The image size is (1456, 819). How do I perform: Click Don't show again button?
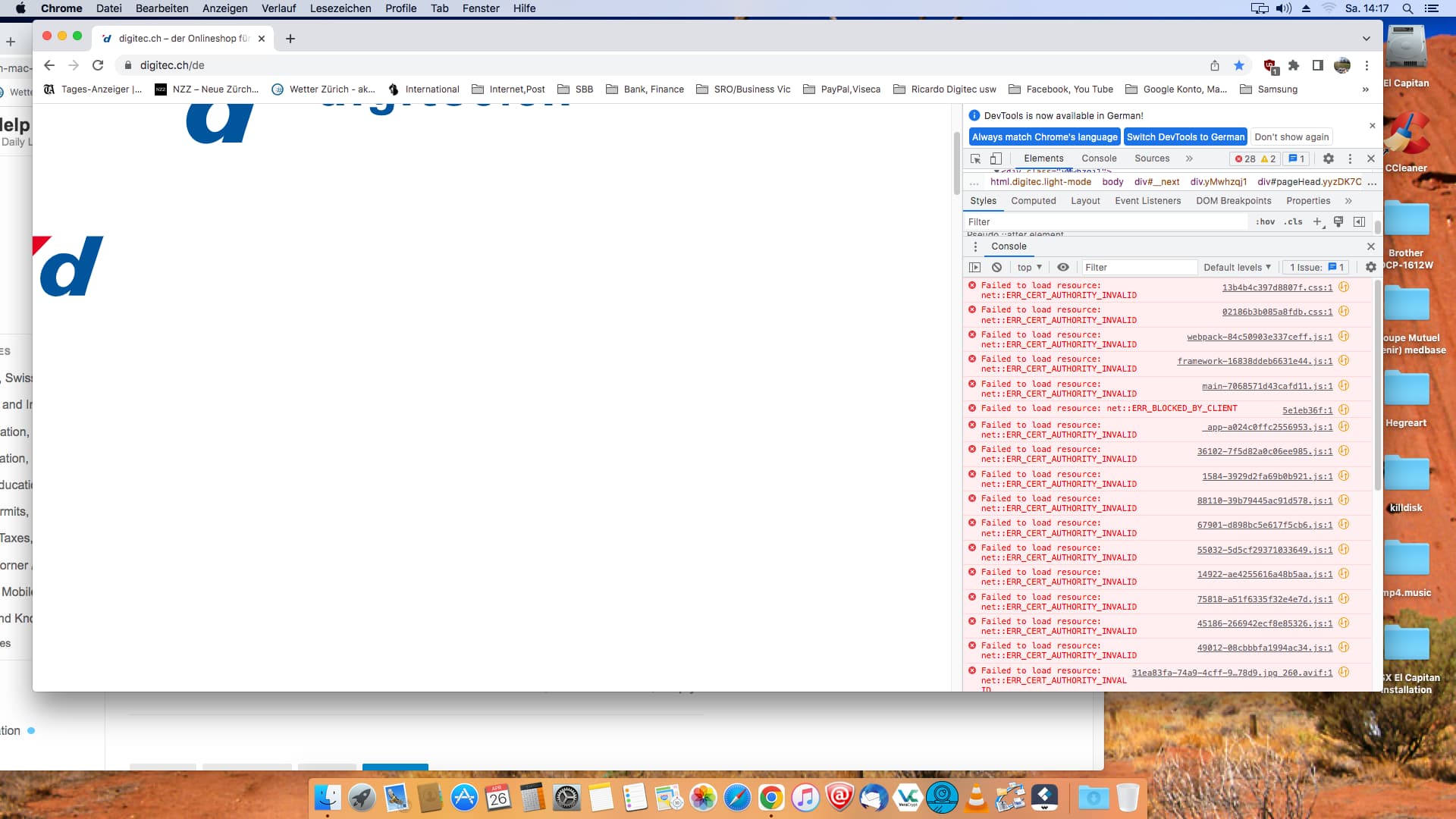pos(1291,137)
